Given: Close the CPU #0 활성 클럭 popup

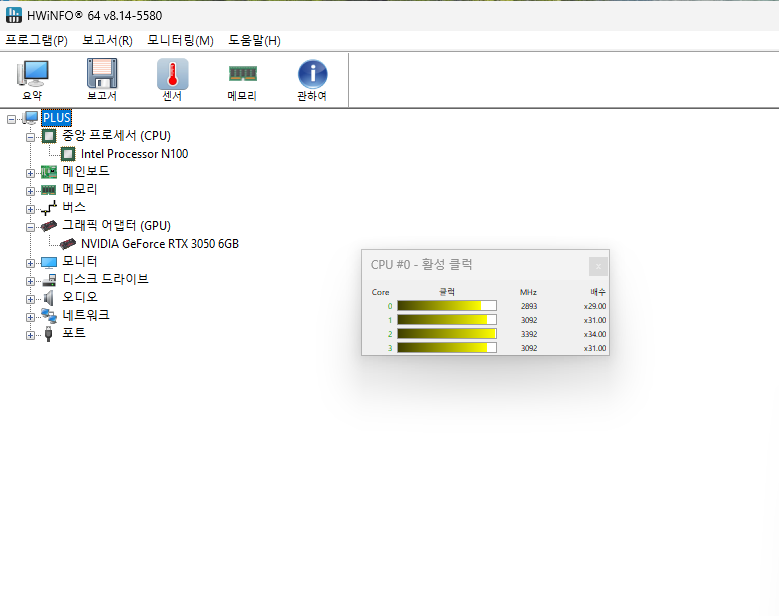Looking at the screenshot, I should click(598, 266).
